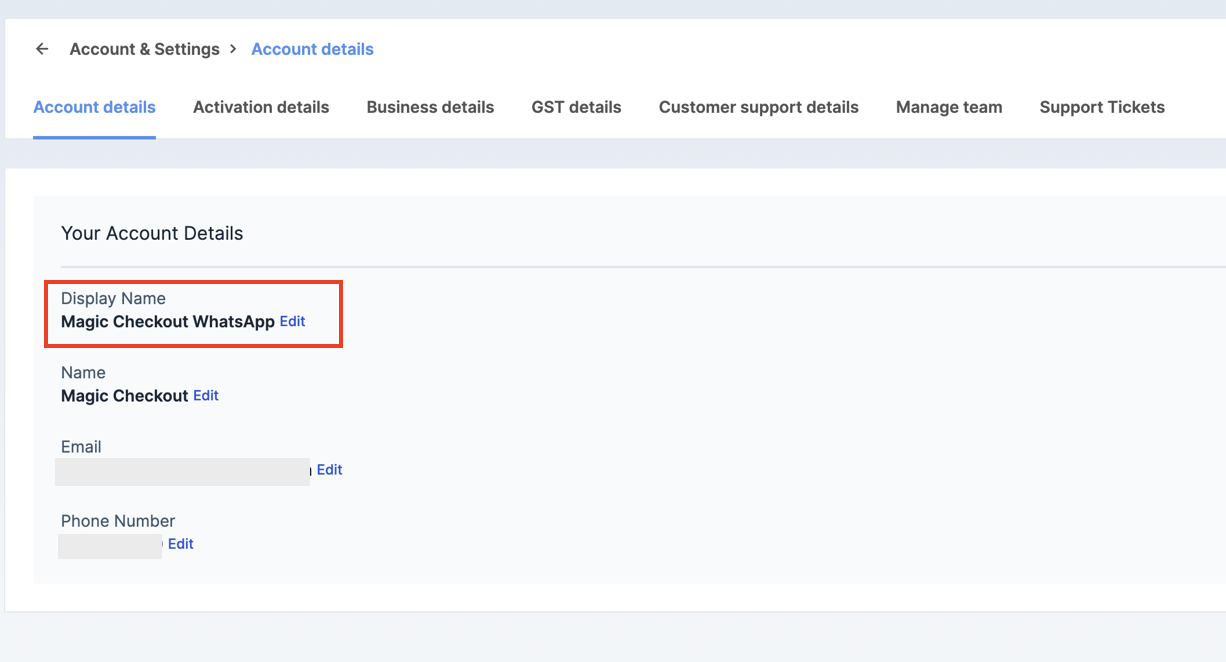Click the Your Account Details heading

coord(152,233)
